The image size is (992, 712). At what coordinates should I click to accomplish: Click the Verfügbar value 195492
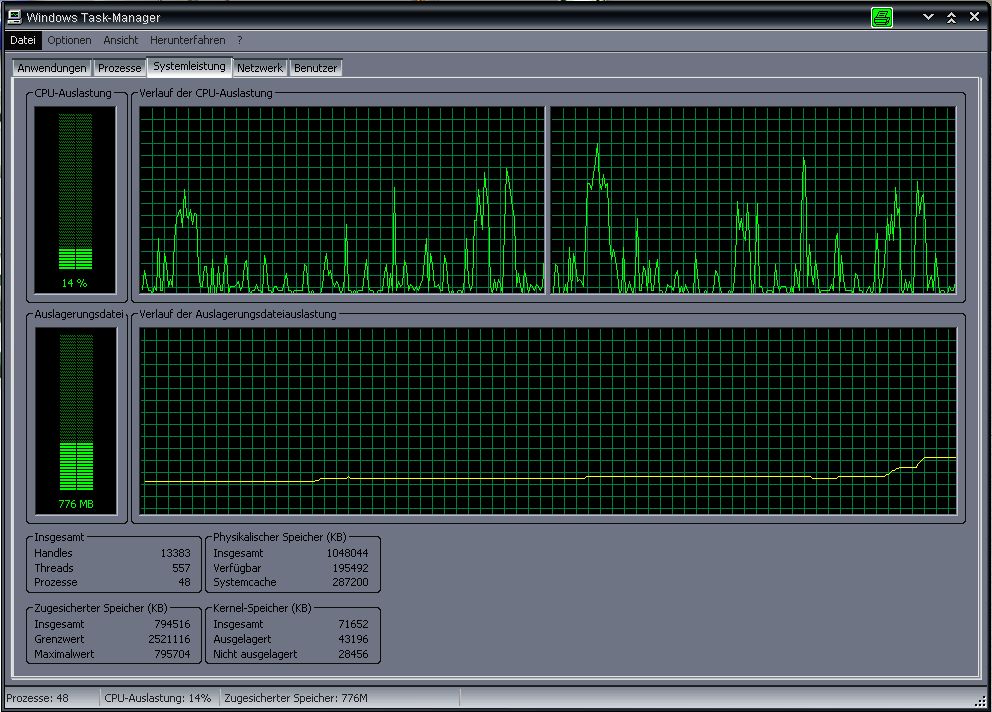[350, 568]
